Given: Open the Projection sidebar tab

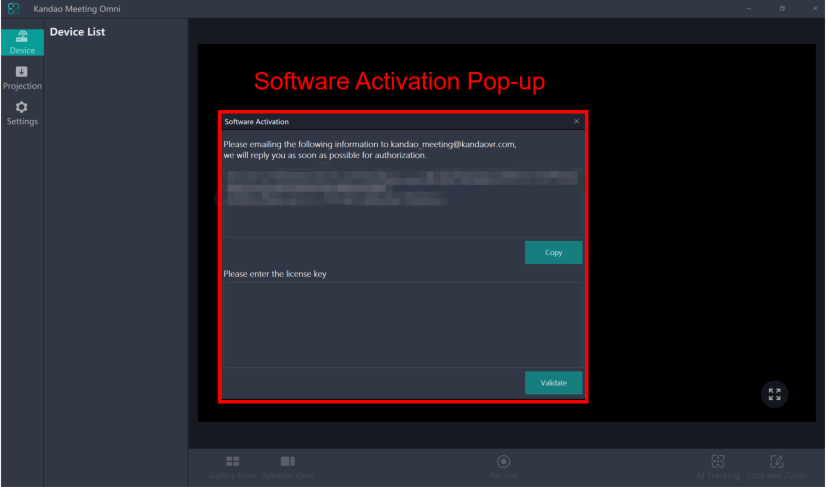Looking at the screenshot, I should tap(21, 77).
